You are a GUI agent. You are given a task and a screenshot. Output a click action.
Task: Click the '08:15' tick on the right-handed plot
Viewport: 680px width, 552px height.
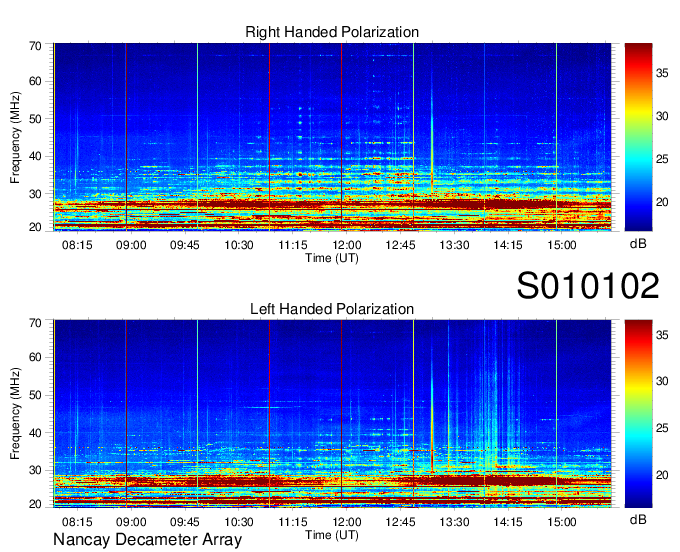pos(77,245)
